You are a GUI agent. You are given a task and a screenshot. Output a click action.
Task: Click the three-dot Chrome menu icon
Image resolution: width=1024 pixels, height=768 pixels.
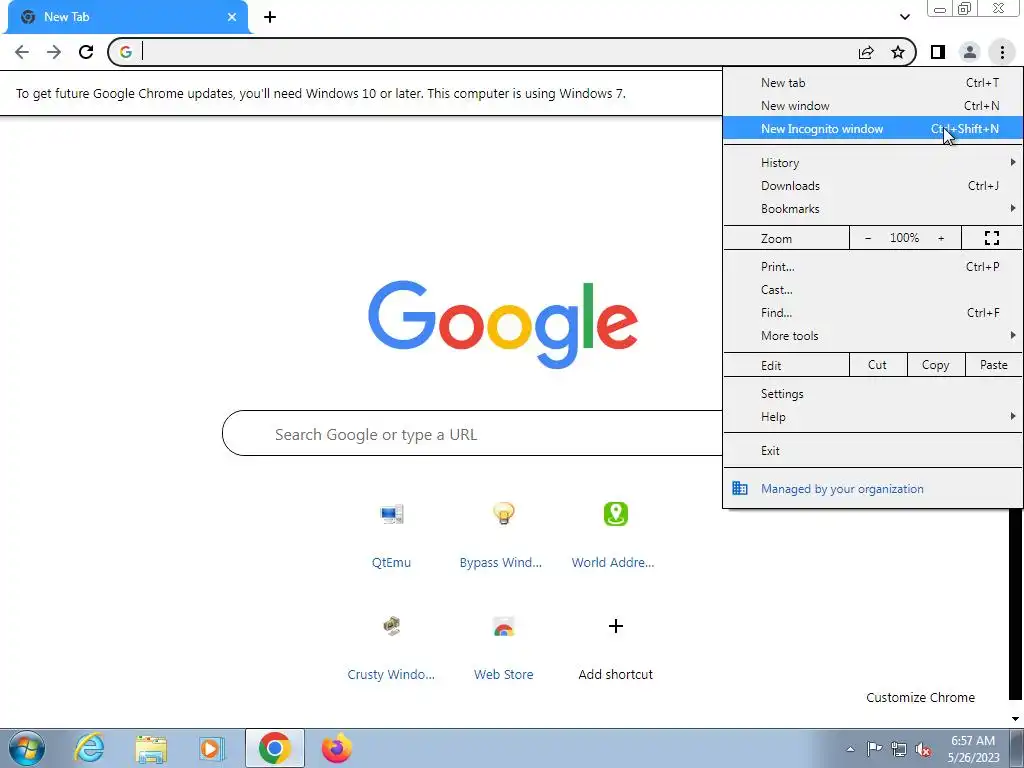[1002, 52]
